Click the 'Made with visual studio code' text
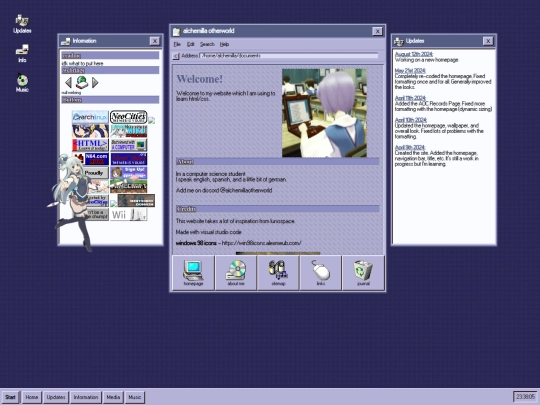 point(209,232)
